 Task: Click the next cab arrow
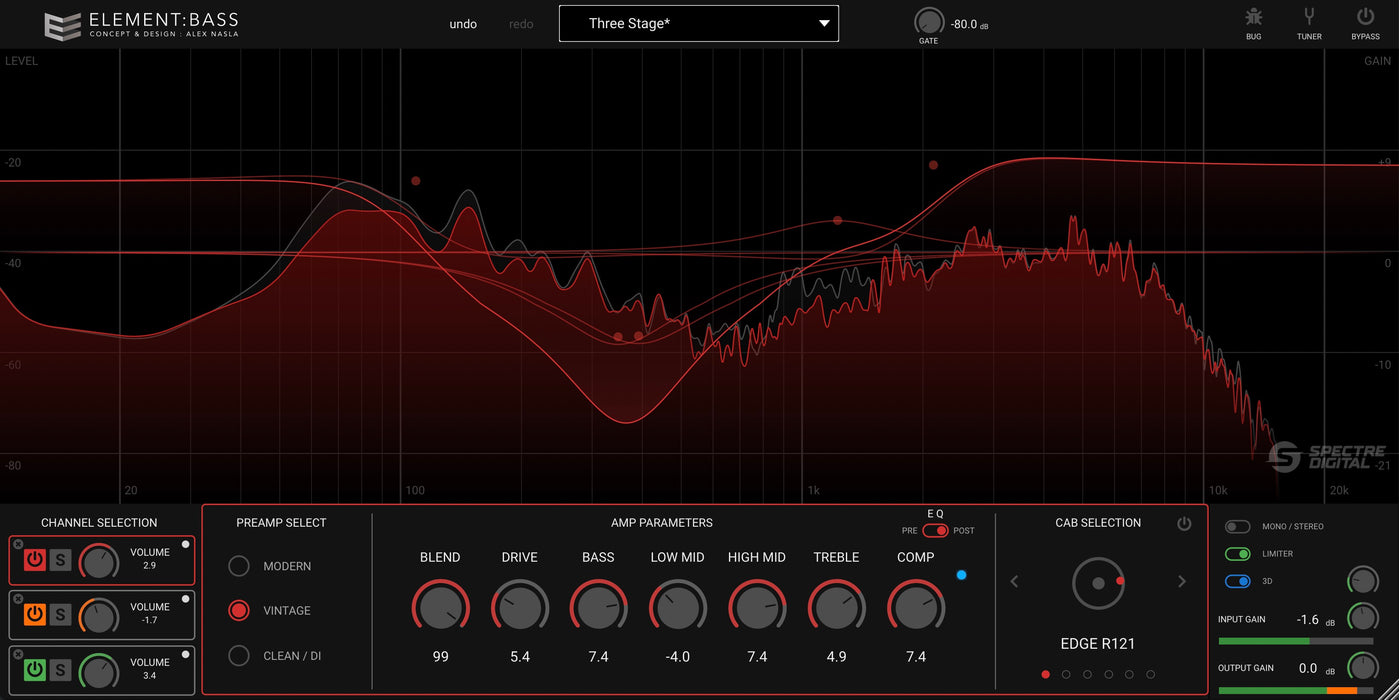[1181, 581]
